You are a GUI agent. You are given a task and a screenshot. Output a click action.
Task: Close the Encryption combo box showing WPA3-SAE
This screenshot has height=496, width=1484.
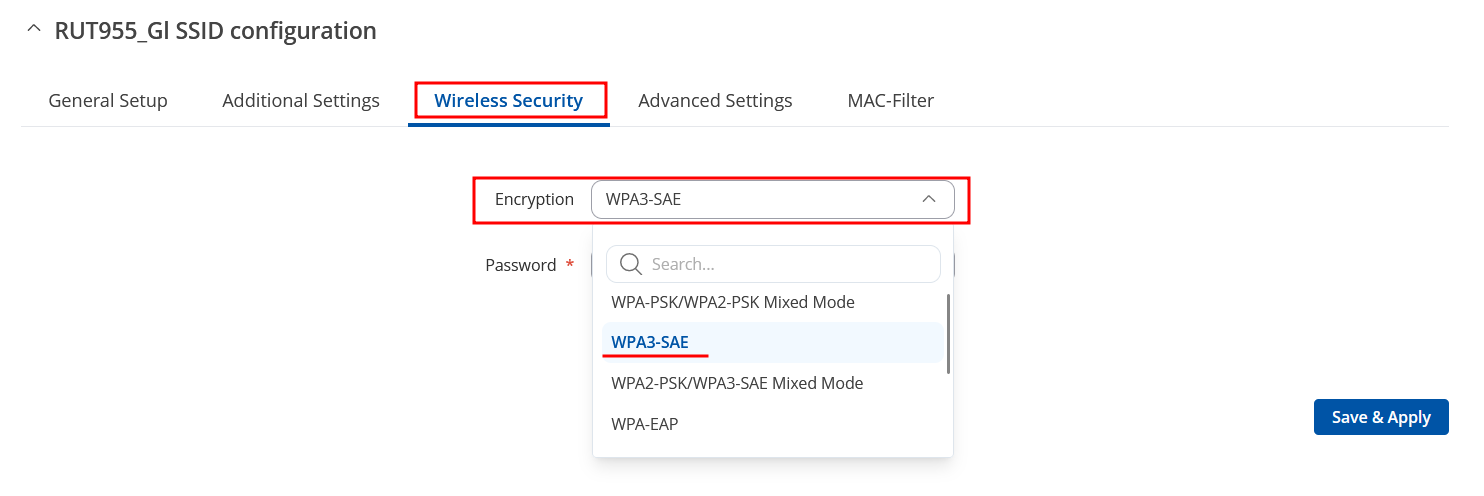click(773, 199)
